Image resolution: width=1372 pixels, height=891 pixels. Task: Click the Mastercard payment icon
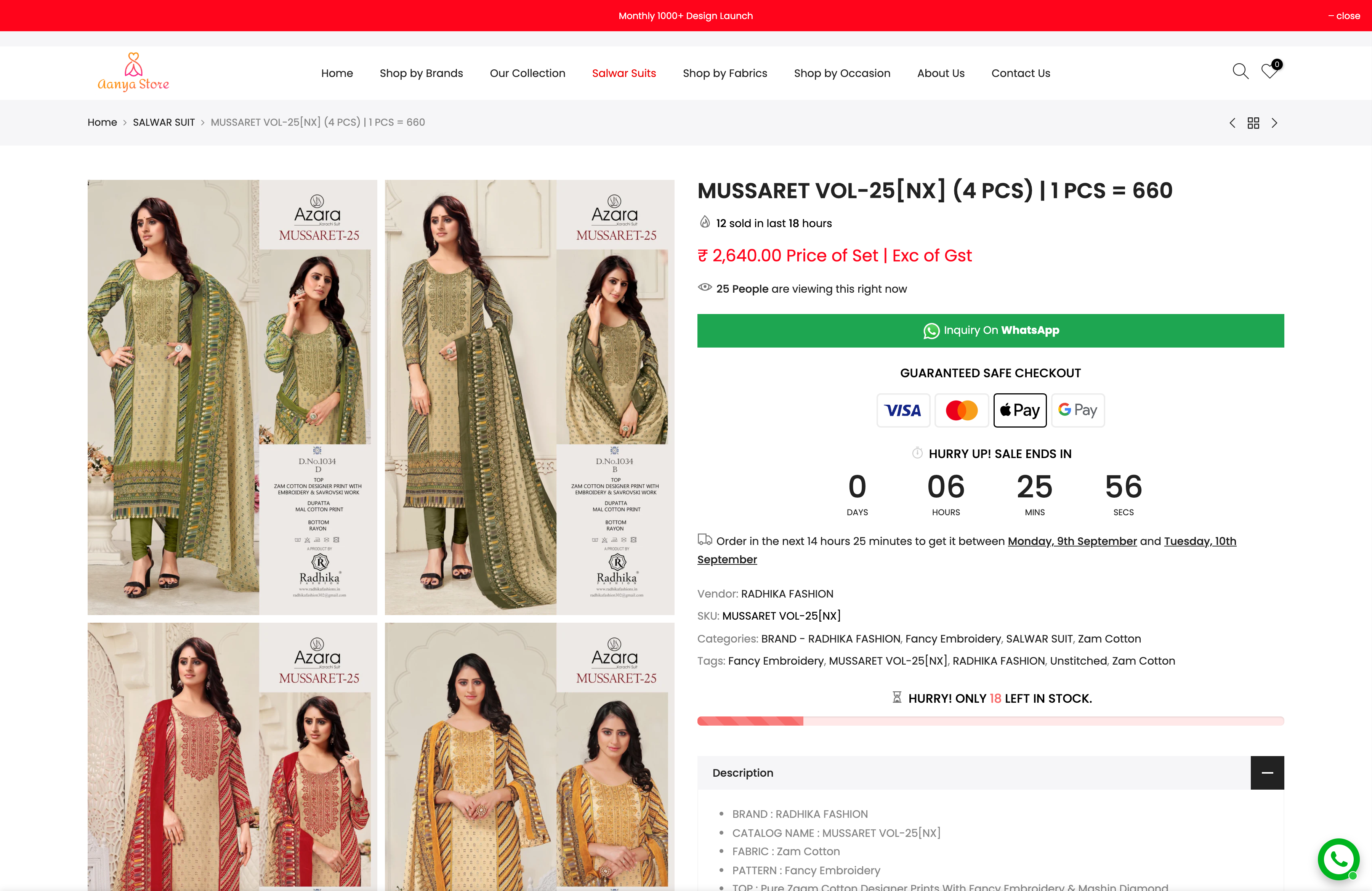[962, 410]
